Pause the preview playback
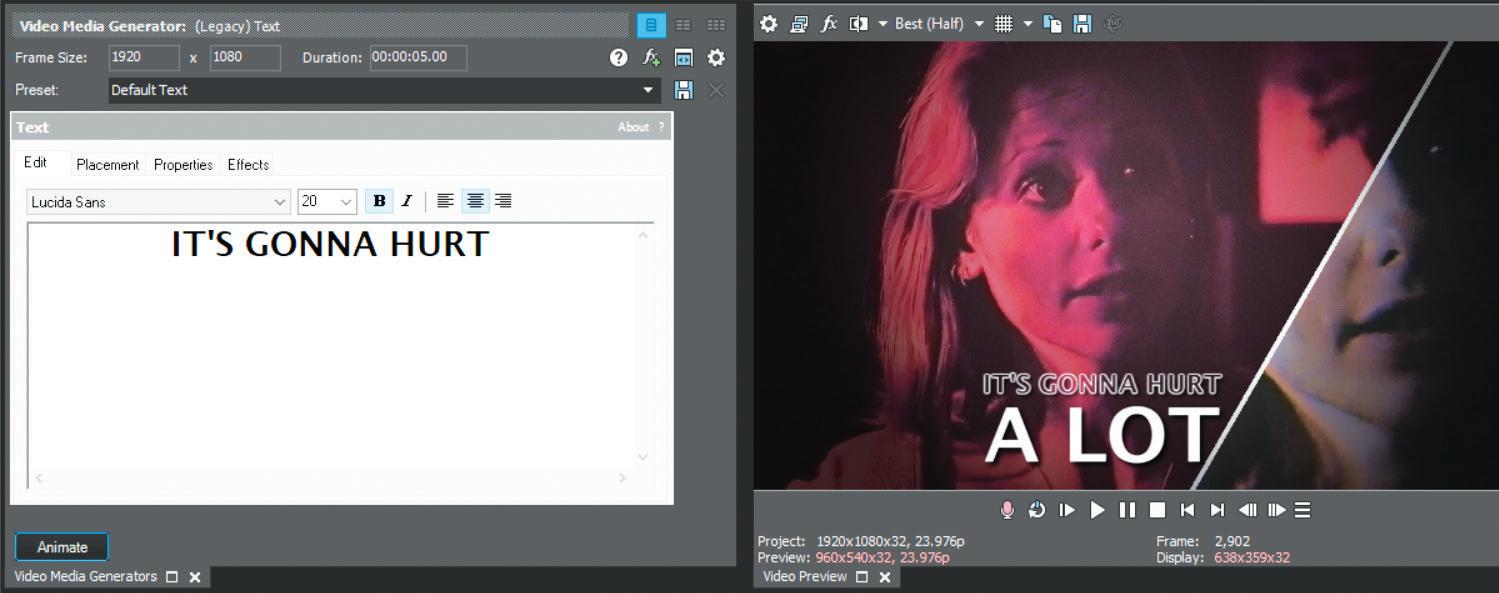Image resolution: width=1499 pixels, height=593 pixels. coord(1127,510)
